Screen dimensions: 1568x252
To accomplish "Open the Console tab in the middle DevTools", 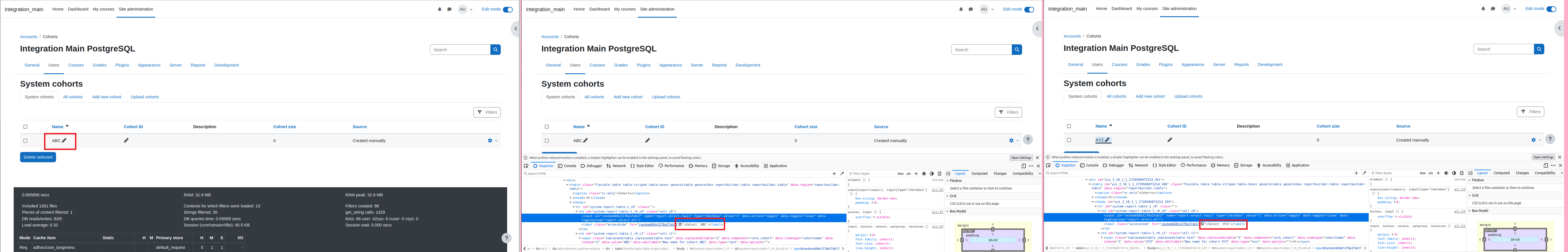I will click(567, 166).
